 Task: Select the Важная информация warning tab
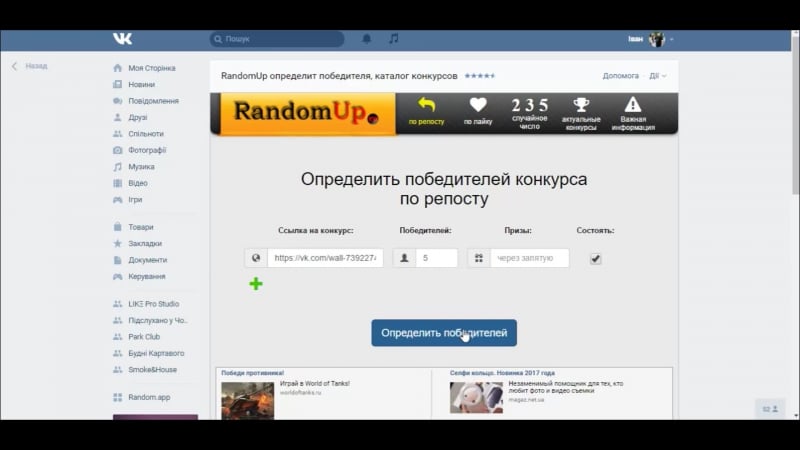pyautogui.click(x=633, y=114)
